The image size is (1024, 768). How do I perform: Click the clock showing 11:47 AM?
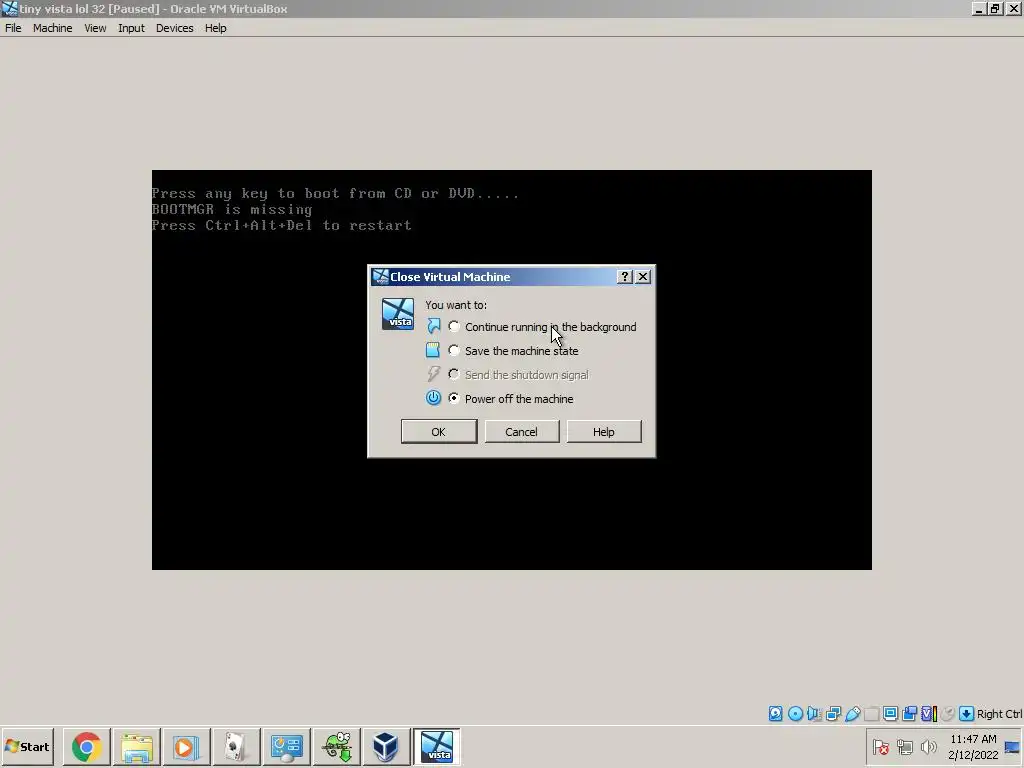(973, 746)
